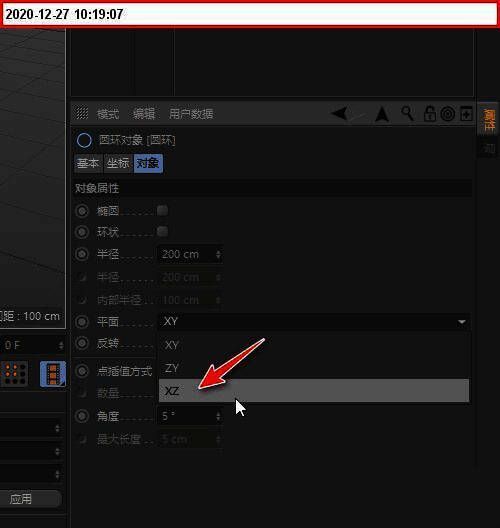500x528 pixels.
Task: Open the 属性 side tab
Action: [x=489, y=119]
